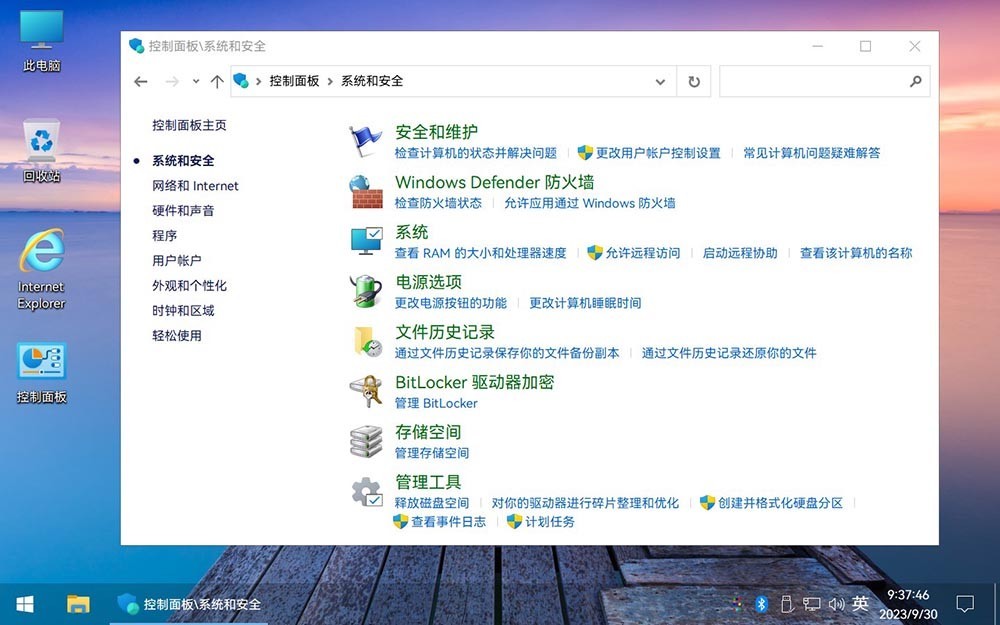1000x625 pixels.
Task: Open the volume speaker icon in tray
Action: point(837,604)
